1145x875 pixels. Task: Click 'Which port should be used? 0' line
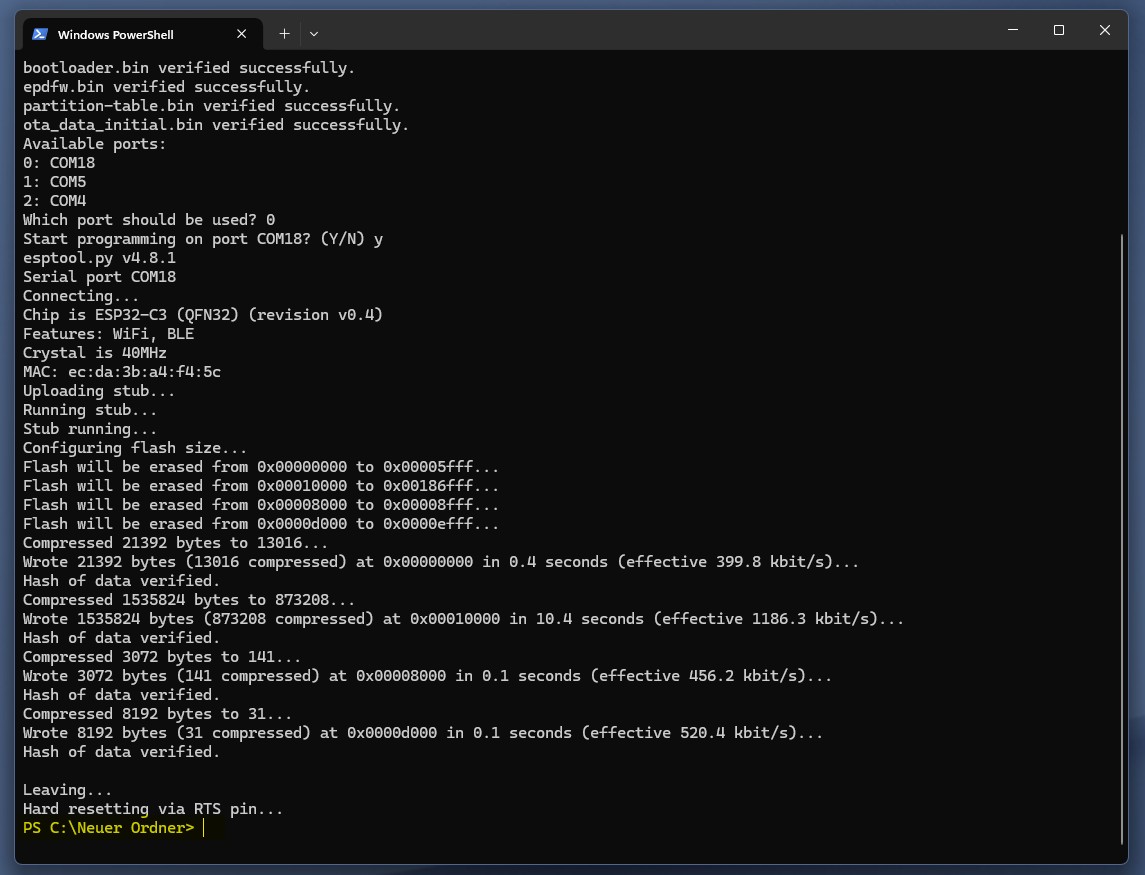tap(149, 220)
